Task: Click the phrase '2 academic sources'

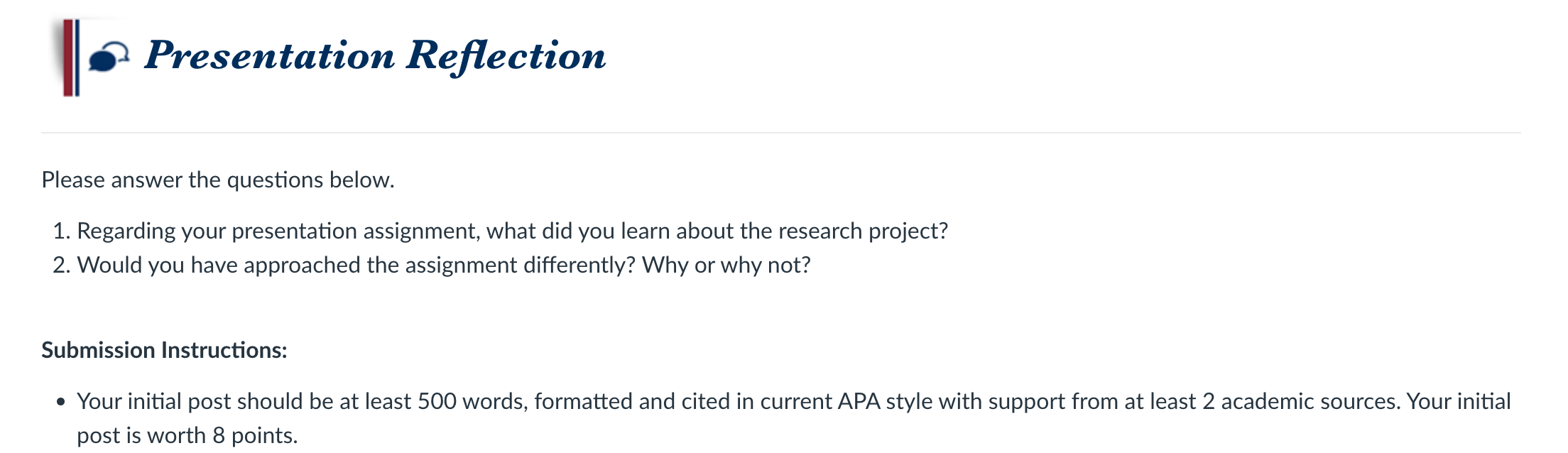Action: pyautogui.click(x=1301, y=401)
